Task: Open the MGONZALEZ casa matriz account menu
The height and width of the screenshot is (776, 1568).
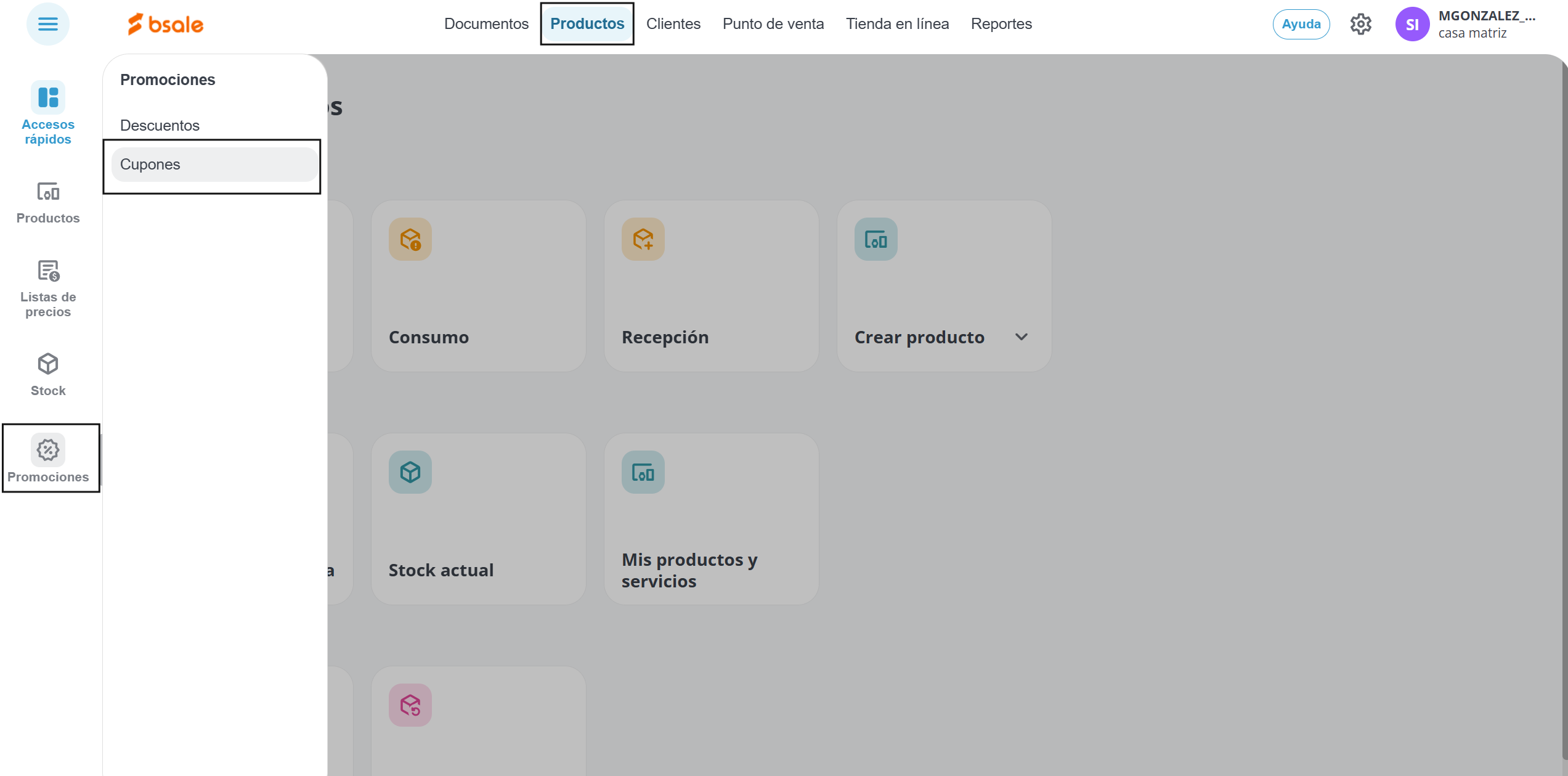Action: point(1485,24)
